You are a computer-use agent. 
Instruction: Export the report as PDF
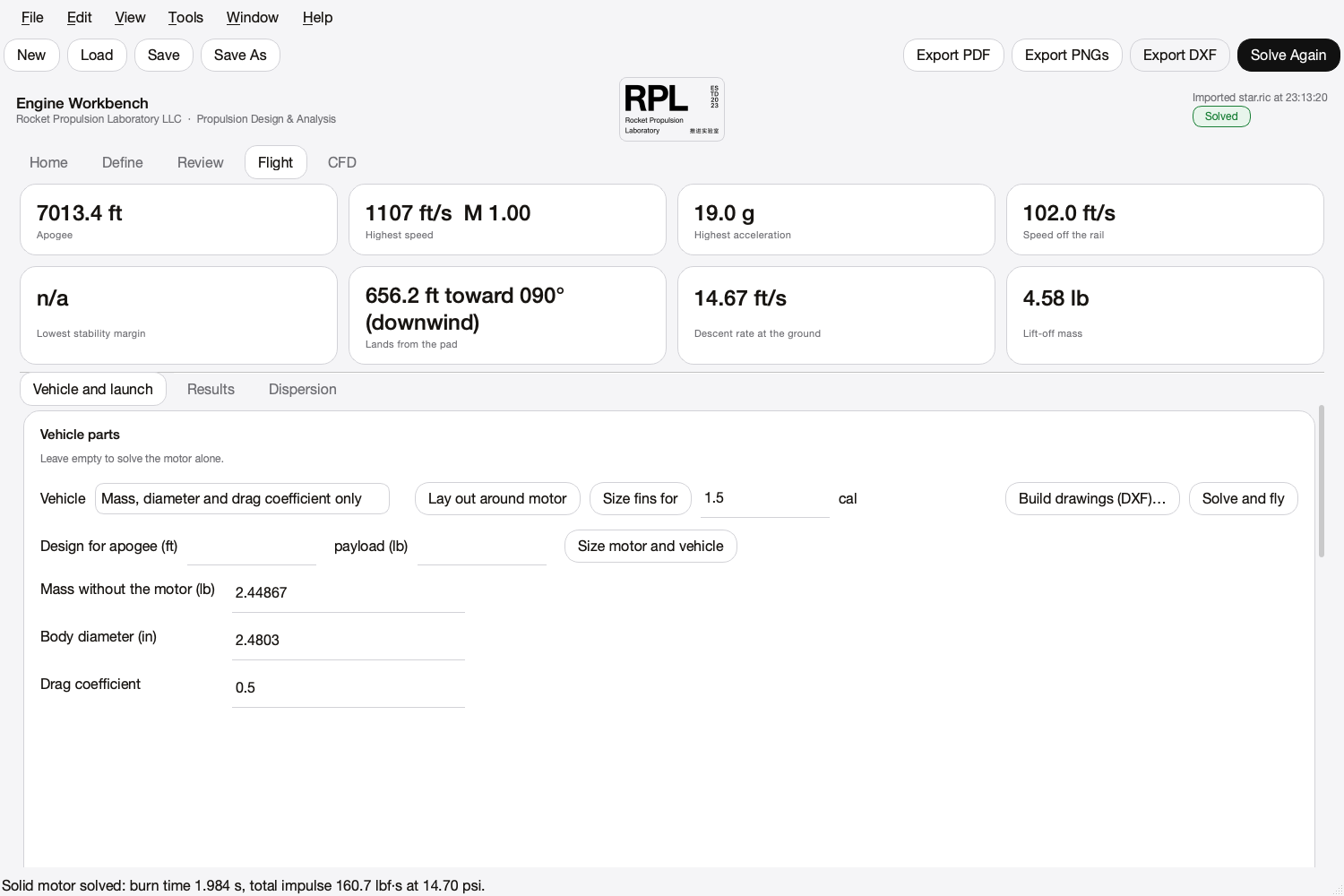pos(953,55)
